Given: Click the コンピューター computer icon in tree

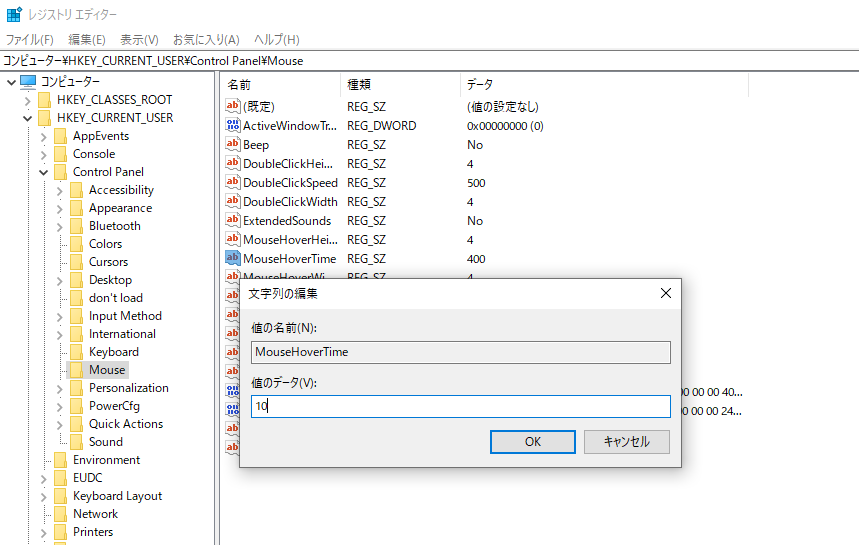Looking at the screenshot, I should point(28,82).
